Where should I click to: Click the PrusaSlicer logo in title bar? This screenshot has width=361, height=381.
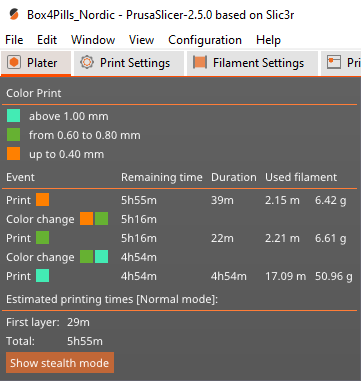(14, 14)
